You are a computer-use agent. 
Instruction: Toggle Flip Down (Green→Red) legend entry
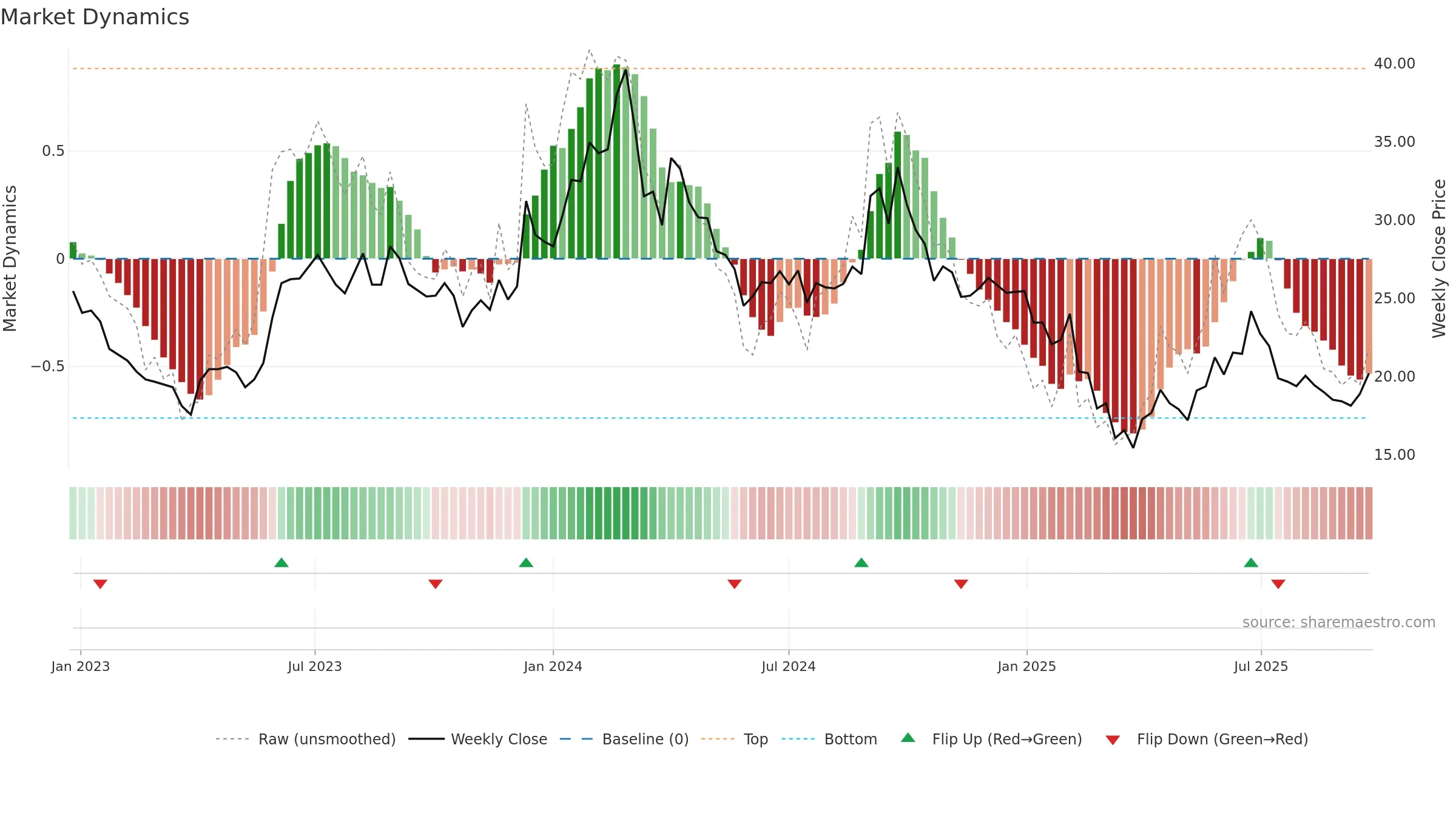(x=1207, y=739)
